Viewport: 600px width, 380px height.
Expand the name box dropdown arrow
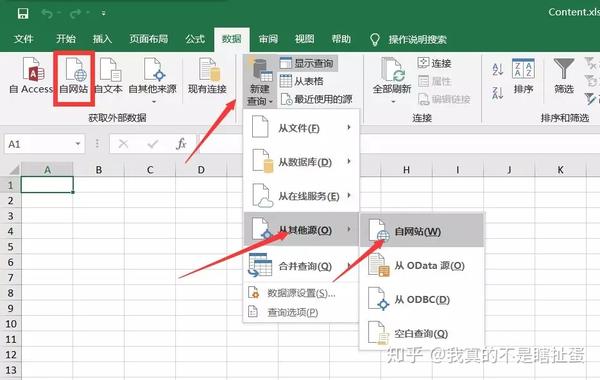pyautogui.click(x=78, y=144)
